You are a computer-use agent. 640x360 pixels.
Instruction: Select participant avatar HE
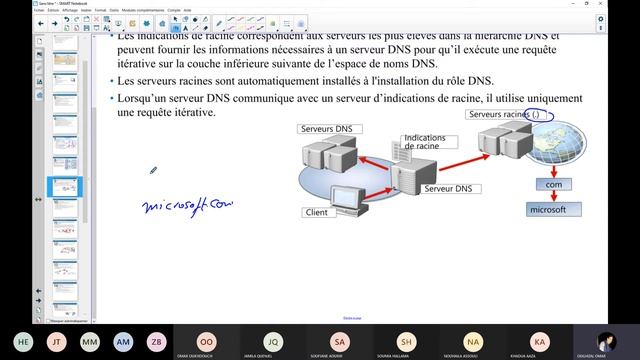tap(23, 342)
